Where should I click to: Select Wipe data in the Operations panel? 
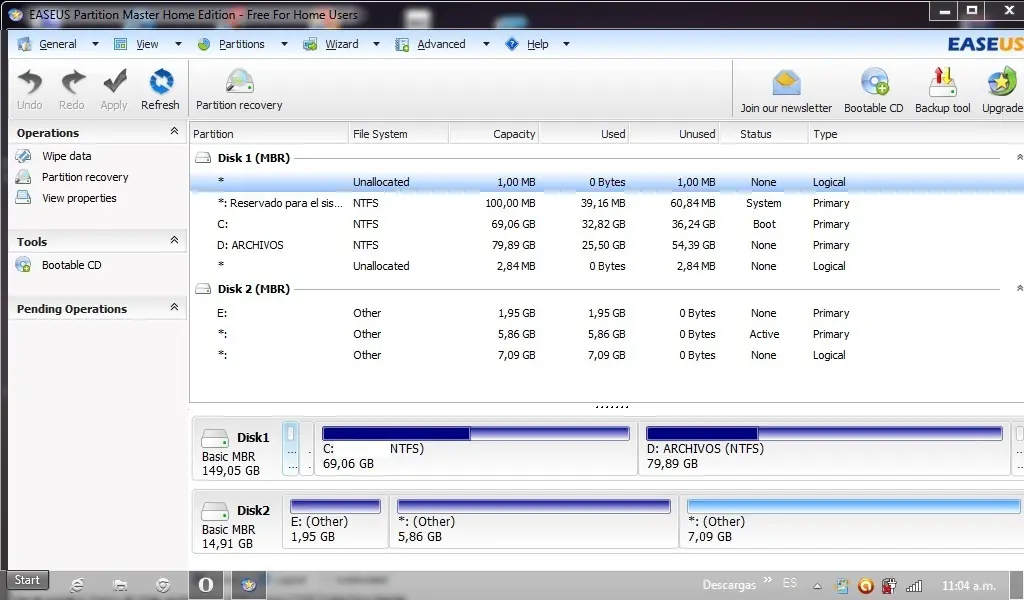[66, 156]
